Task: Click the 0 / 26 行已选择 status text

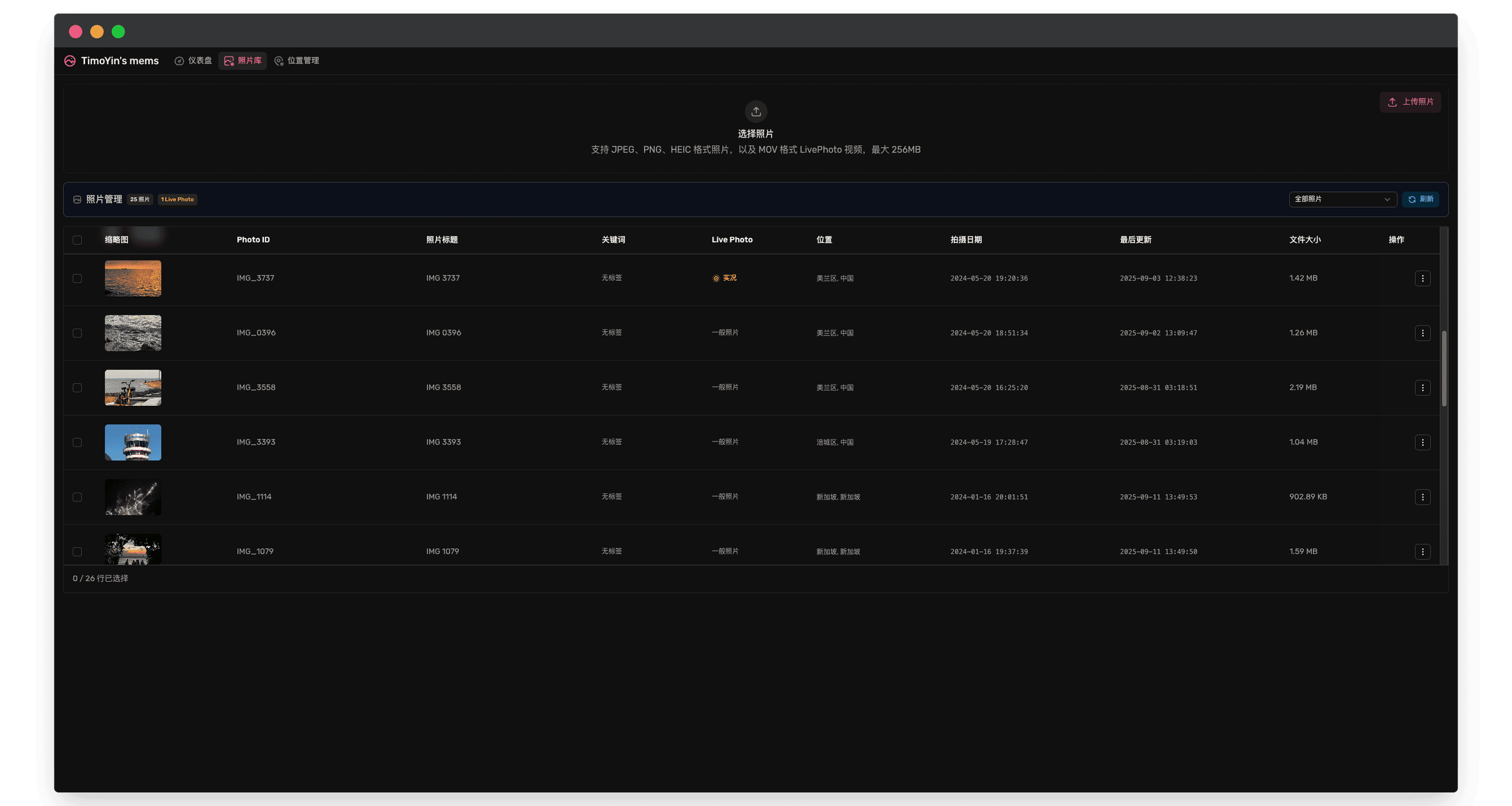Action: pyautogui.click(x=100, y=579)
